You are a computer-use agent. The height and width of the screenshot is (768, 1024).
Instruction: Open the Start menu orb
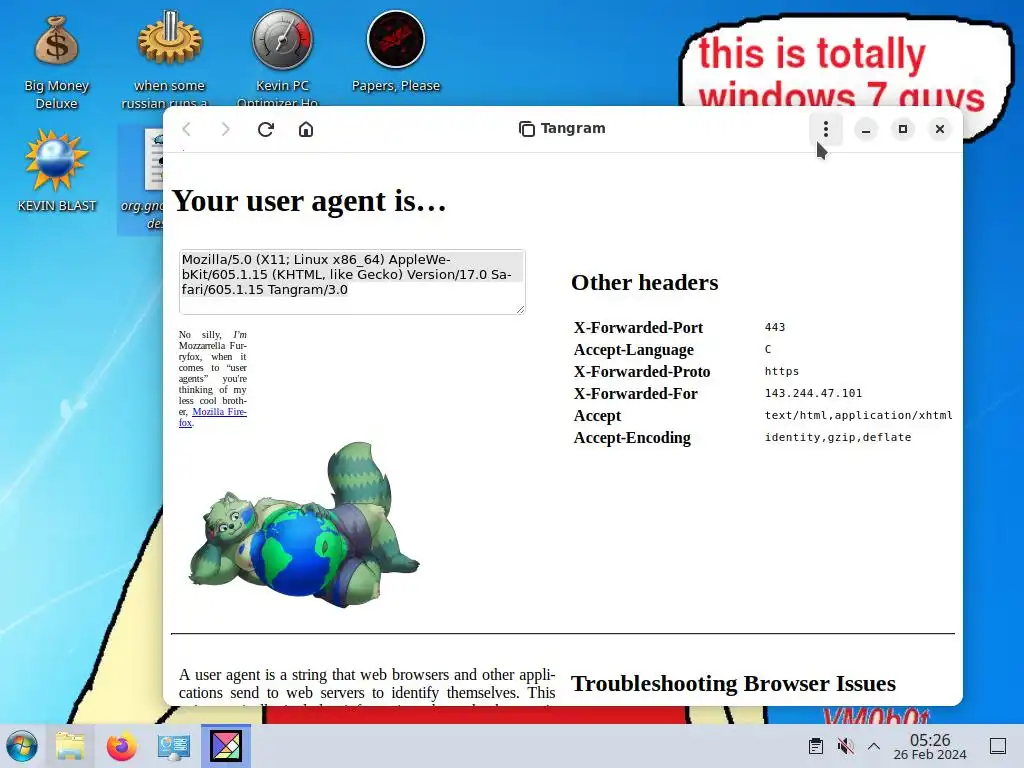click(22, 746)
